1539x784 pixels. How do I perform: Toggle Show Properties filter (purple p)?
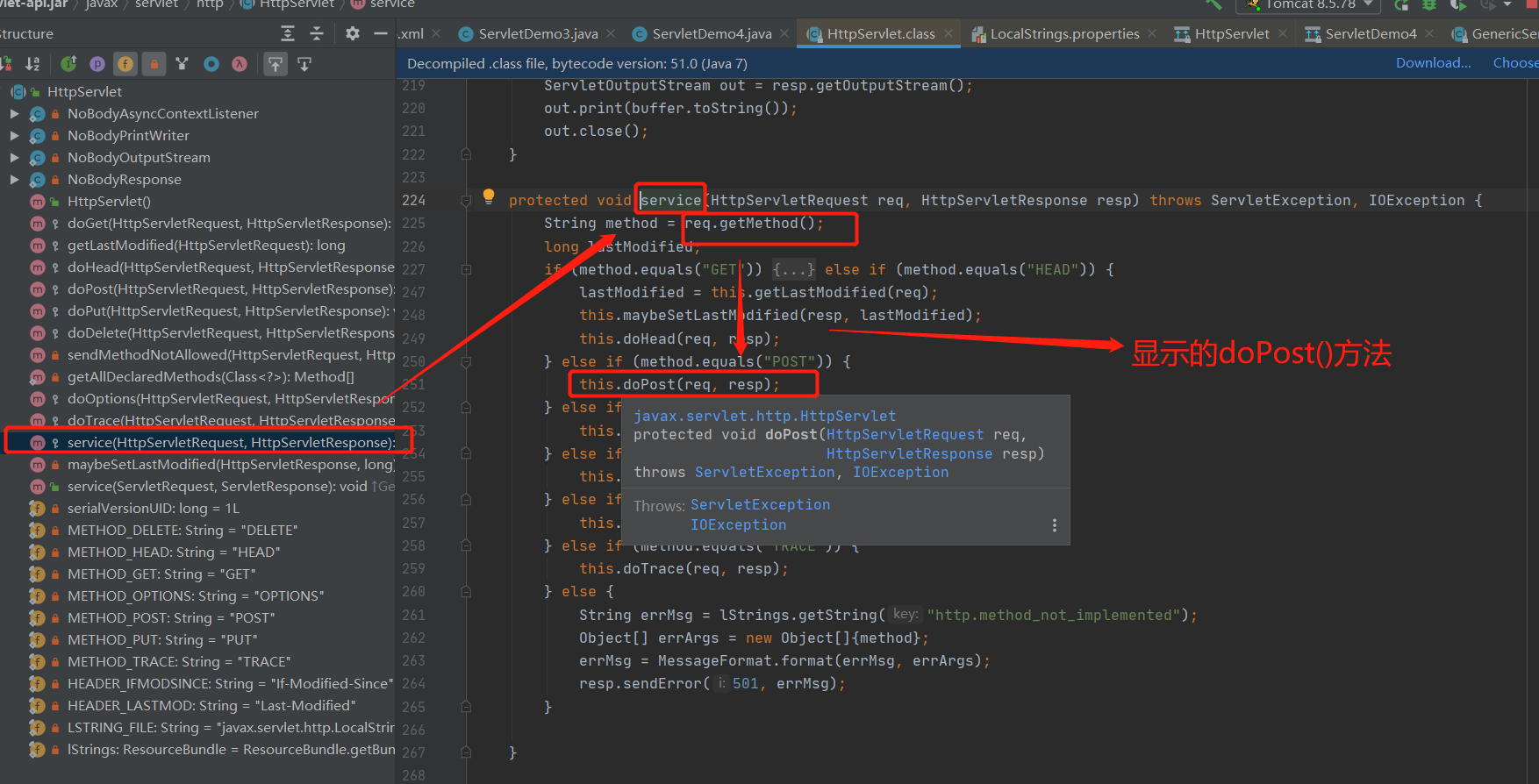click(97, 64)
